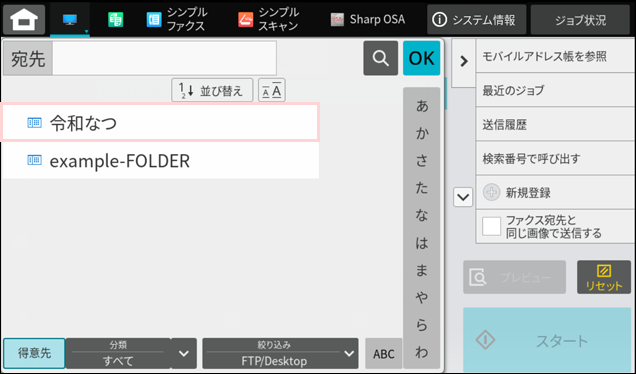Tap the magnifying glass search icon

[x=380, y=58]
